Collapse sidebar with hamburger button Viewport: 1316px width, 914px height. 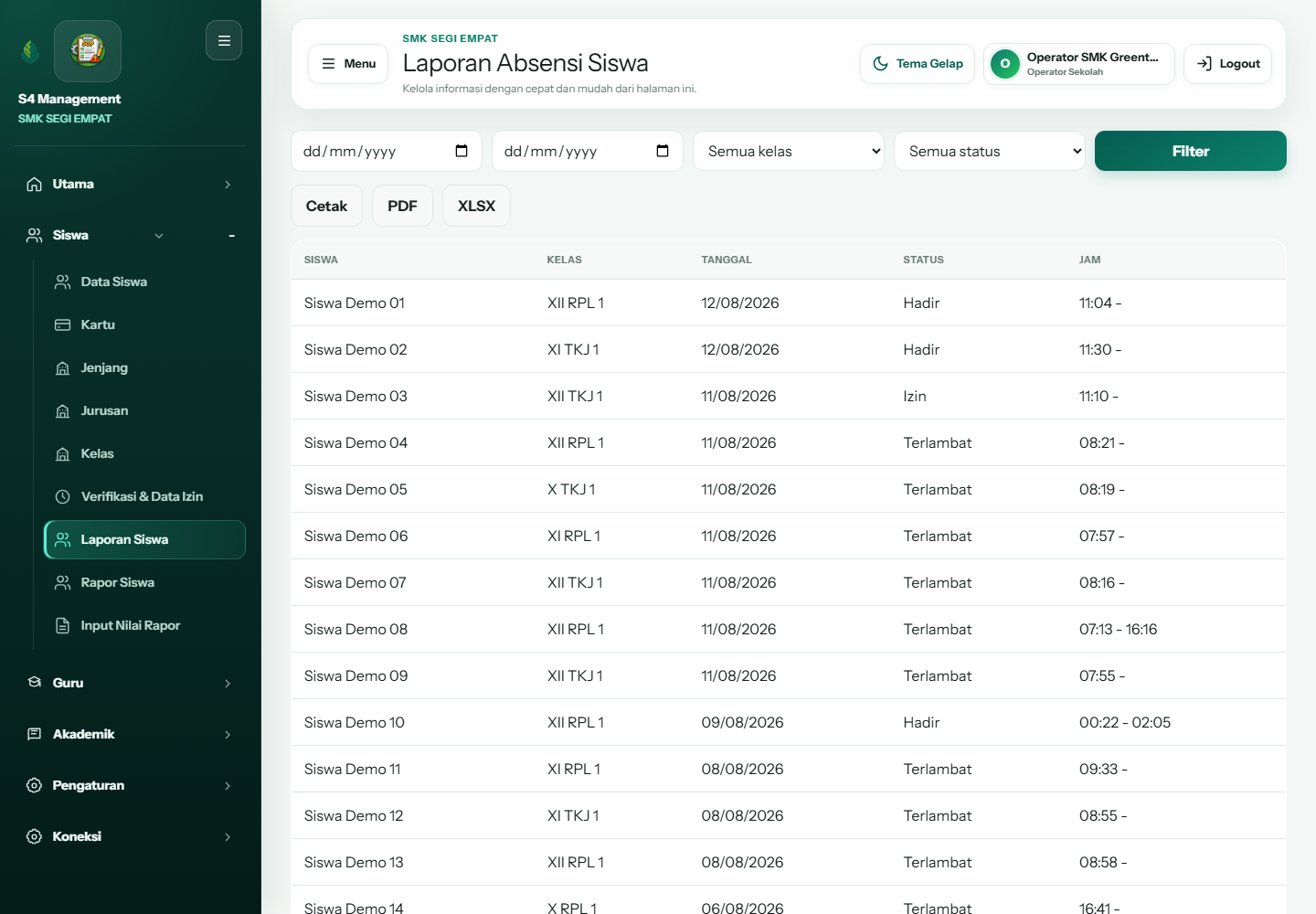[x=224, y=40]
